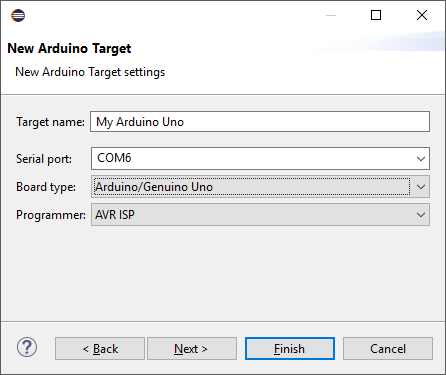The height and width of the screenshot is (375, 446).
Task: Minimize the dialog window
Action: pyautogui.click(x=331, y=15)
